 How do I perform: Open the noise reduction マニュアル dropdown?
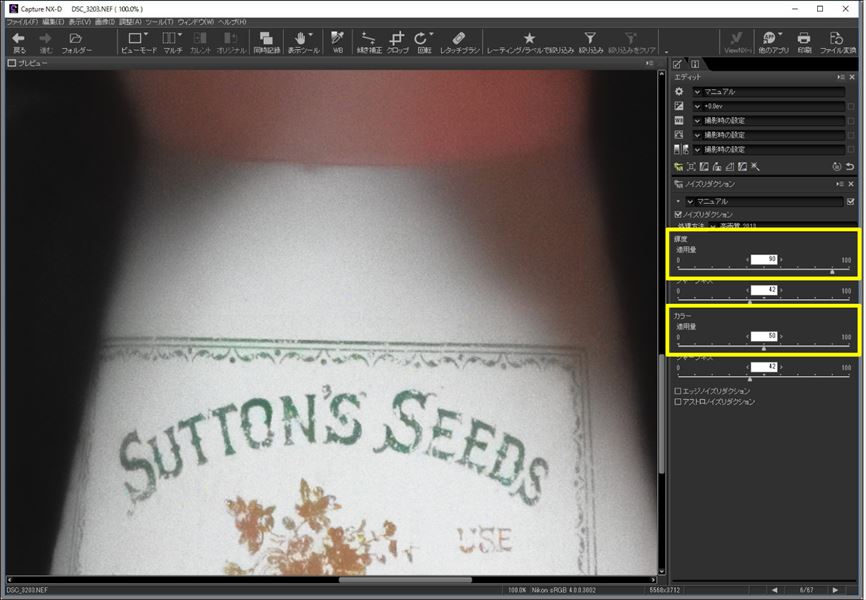click(764, 202)
